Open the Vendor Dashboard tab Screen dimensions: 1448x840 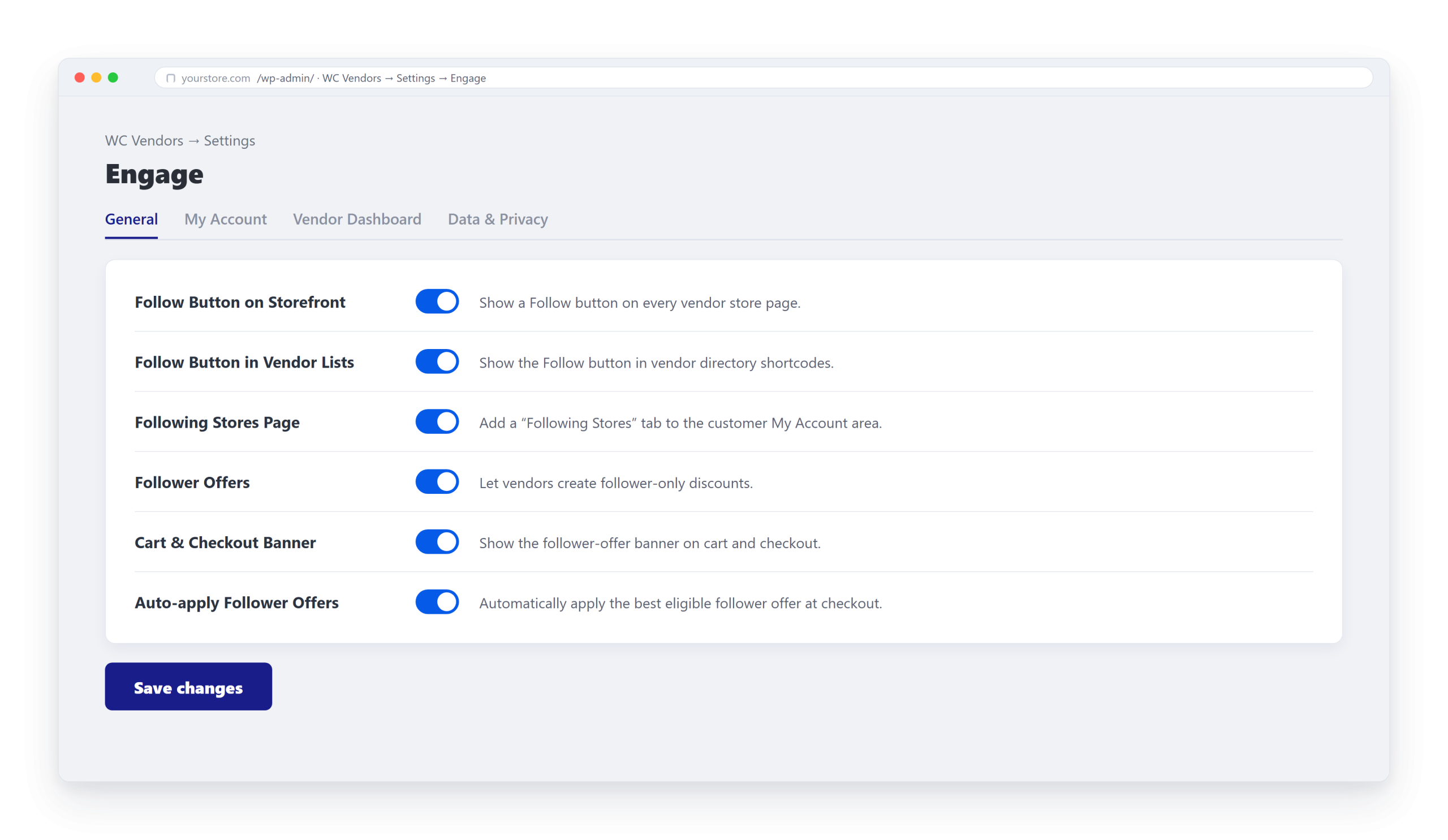(x=357, y=219)
